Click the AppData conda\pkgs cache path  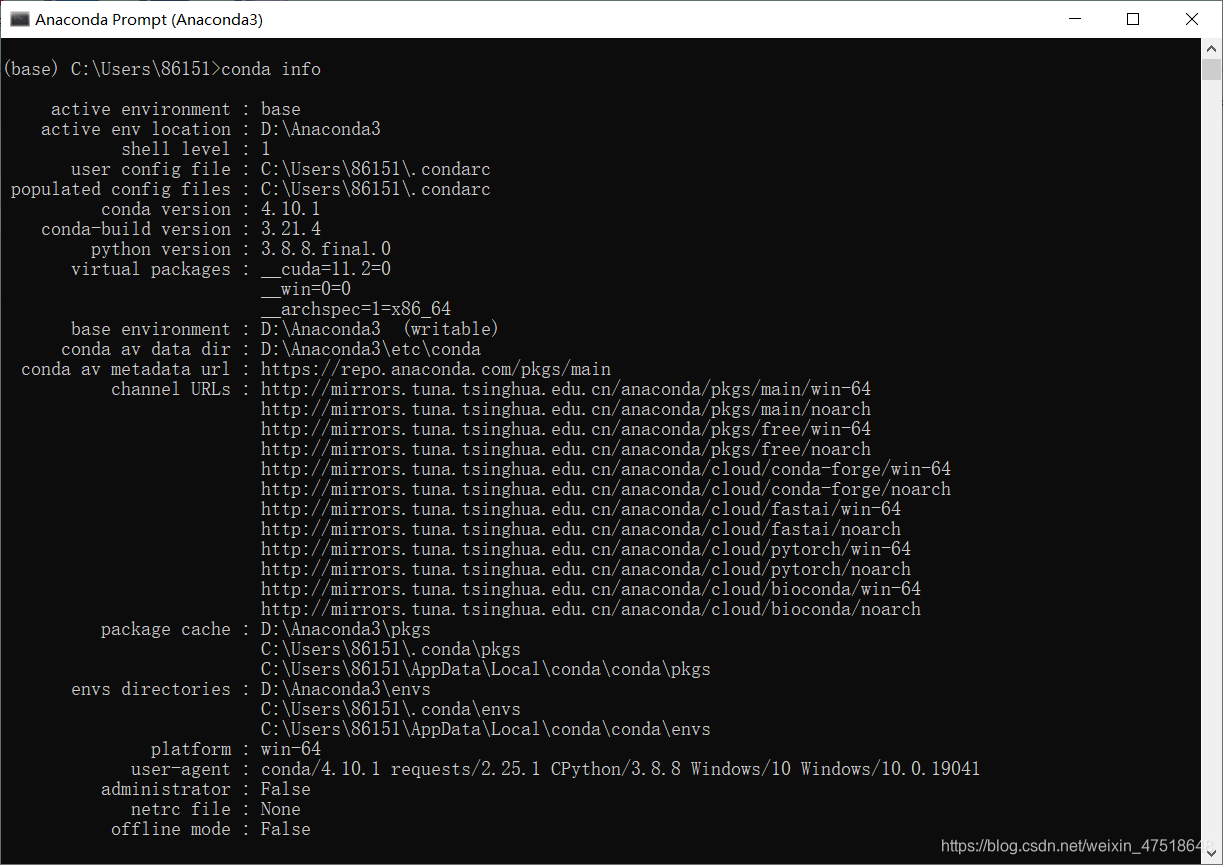486,669
